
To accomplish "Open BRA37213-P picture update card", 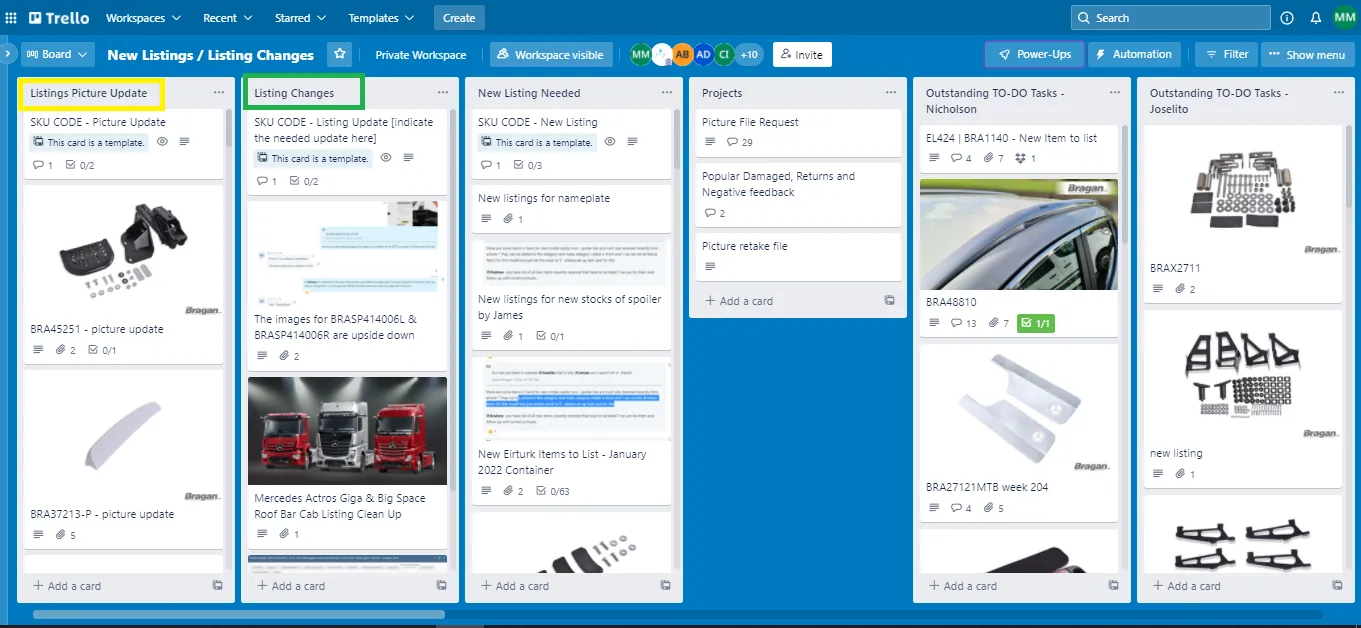I will click(121, 459).
